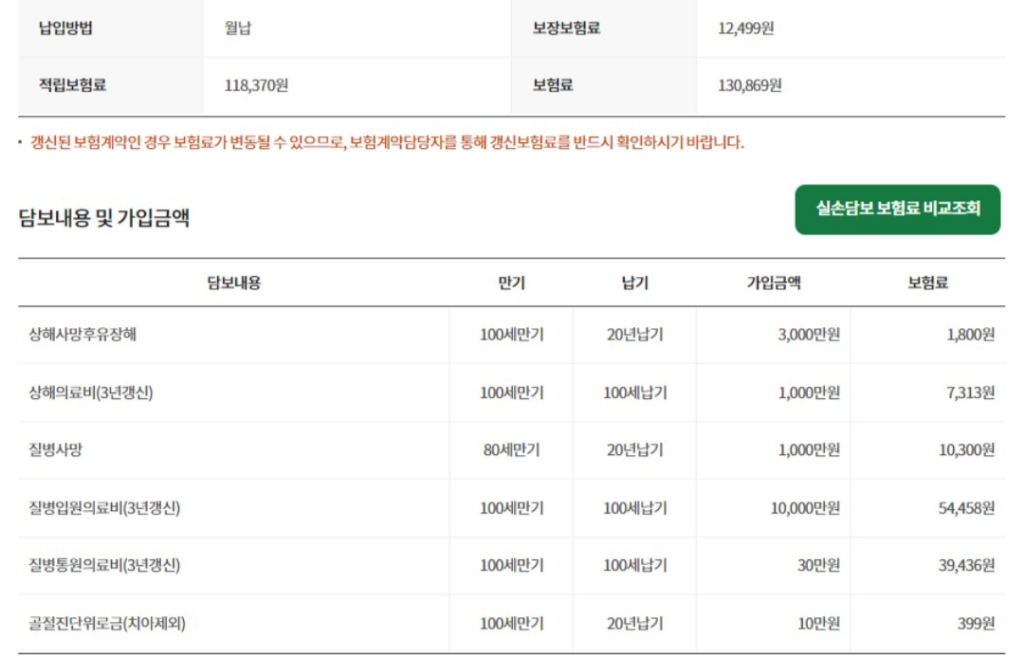Click the 가입금액 column header
The height and width of the screenshot is (655, 1024).
pos(773,283)
